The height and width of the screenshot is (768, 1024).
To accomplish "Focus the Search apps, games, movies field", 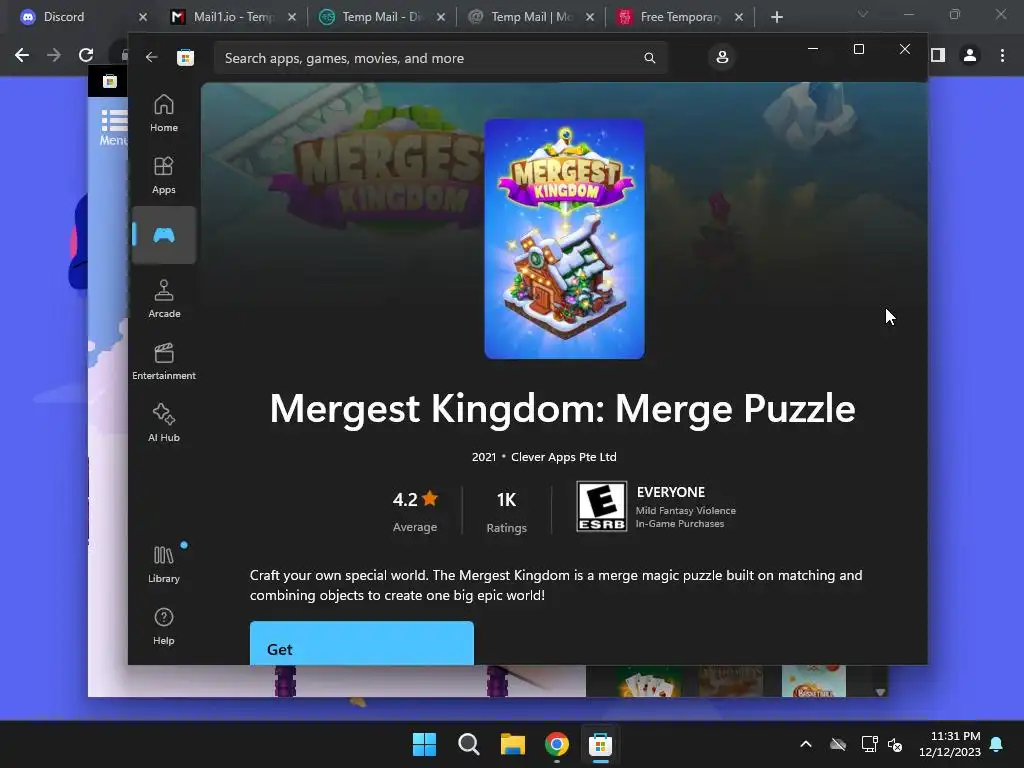I will (x=441, y=58).
